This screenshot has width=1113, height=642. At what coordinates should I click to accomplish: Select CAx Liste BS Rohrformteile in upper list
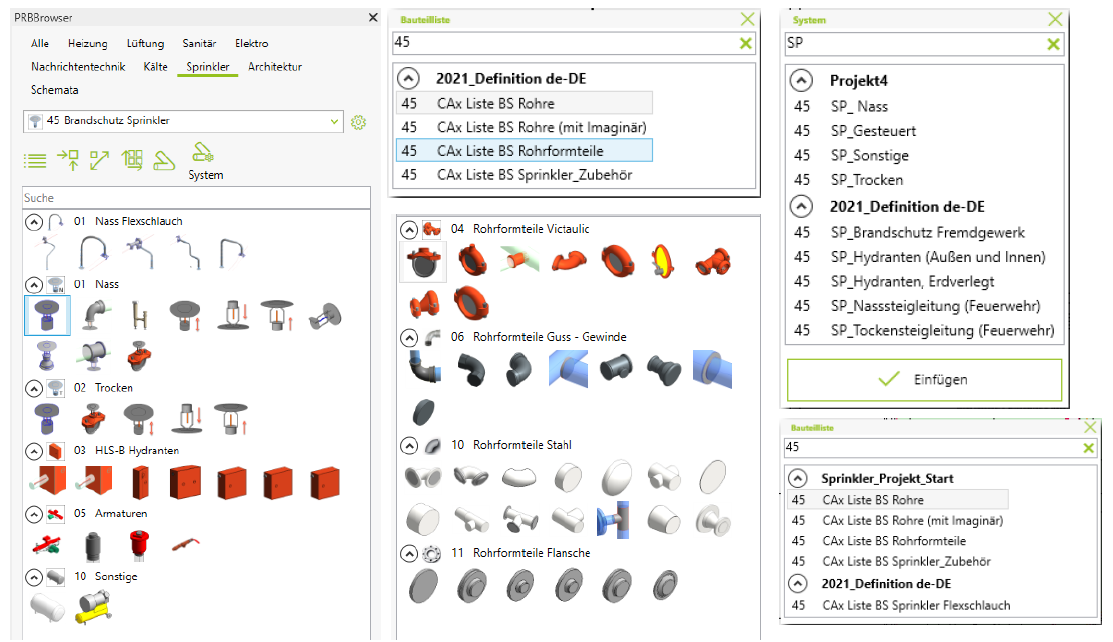(524, 151)
